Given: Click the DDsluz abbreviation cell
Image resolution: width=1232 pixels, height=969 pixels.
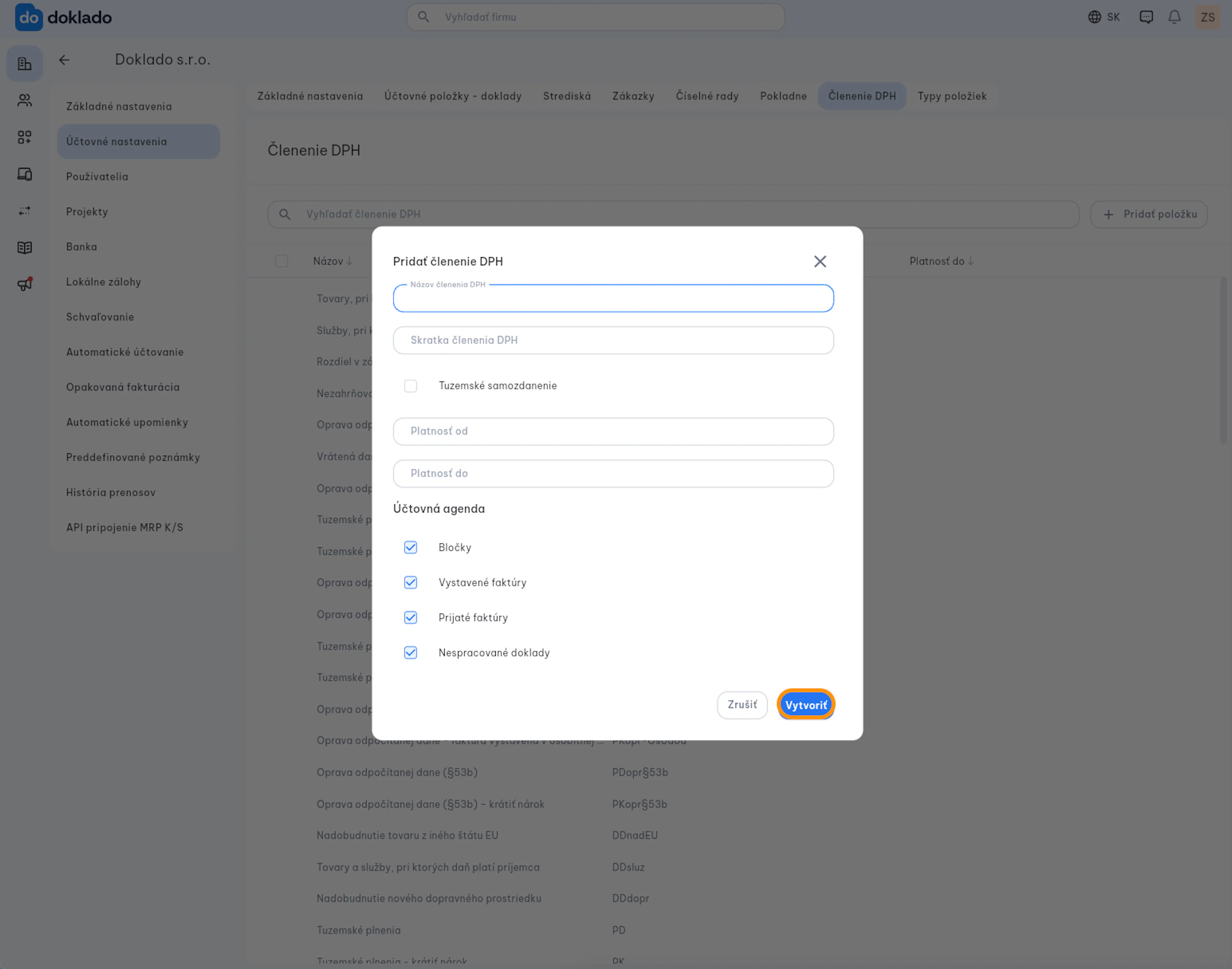Looking at the screenshot, I should (629, 868).
